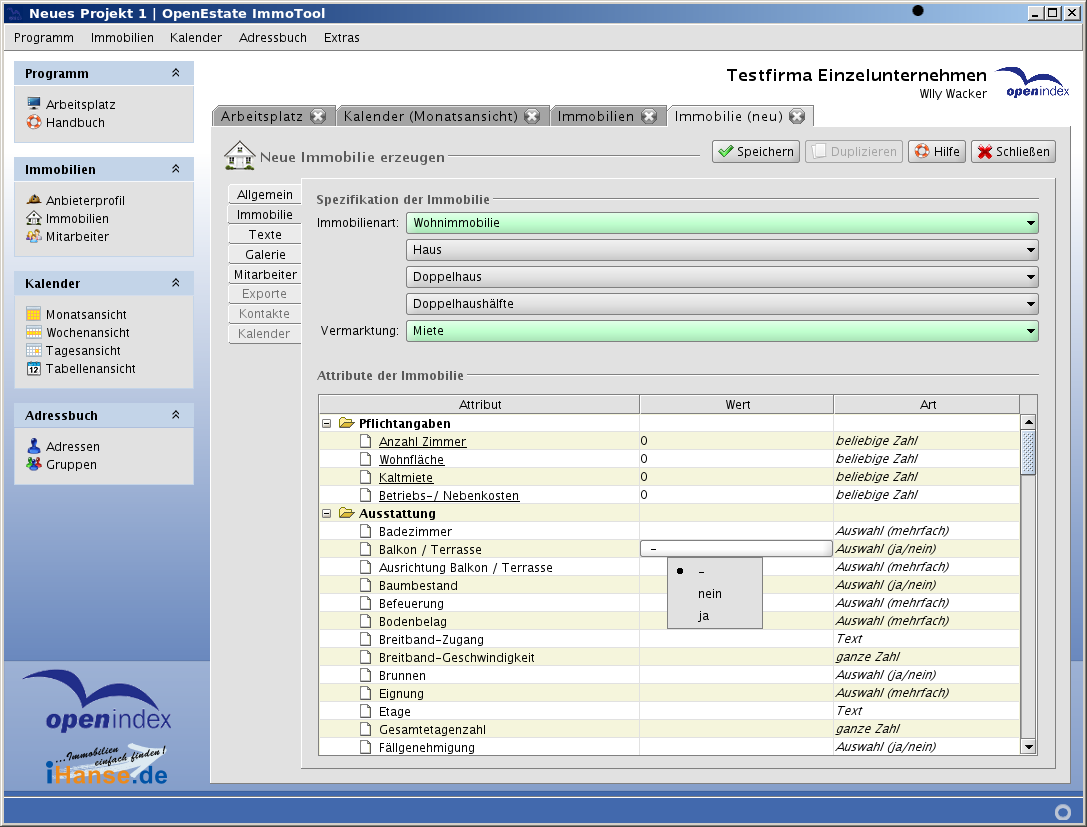Click the Gruppen icon in Adressbuch
Viewport: 1087px width, 827px height.
pos(34,465)
